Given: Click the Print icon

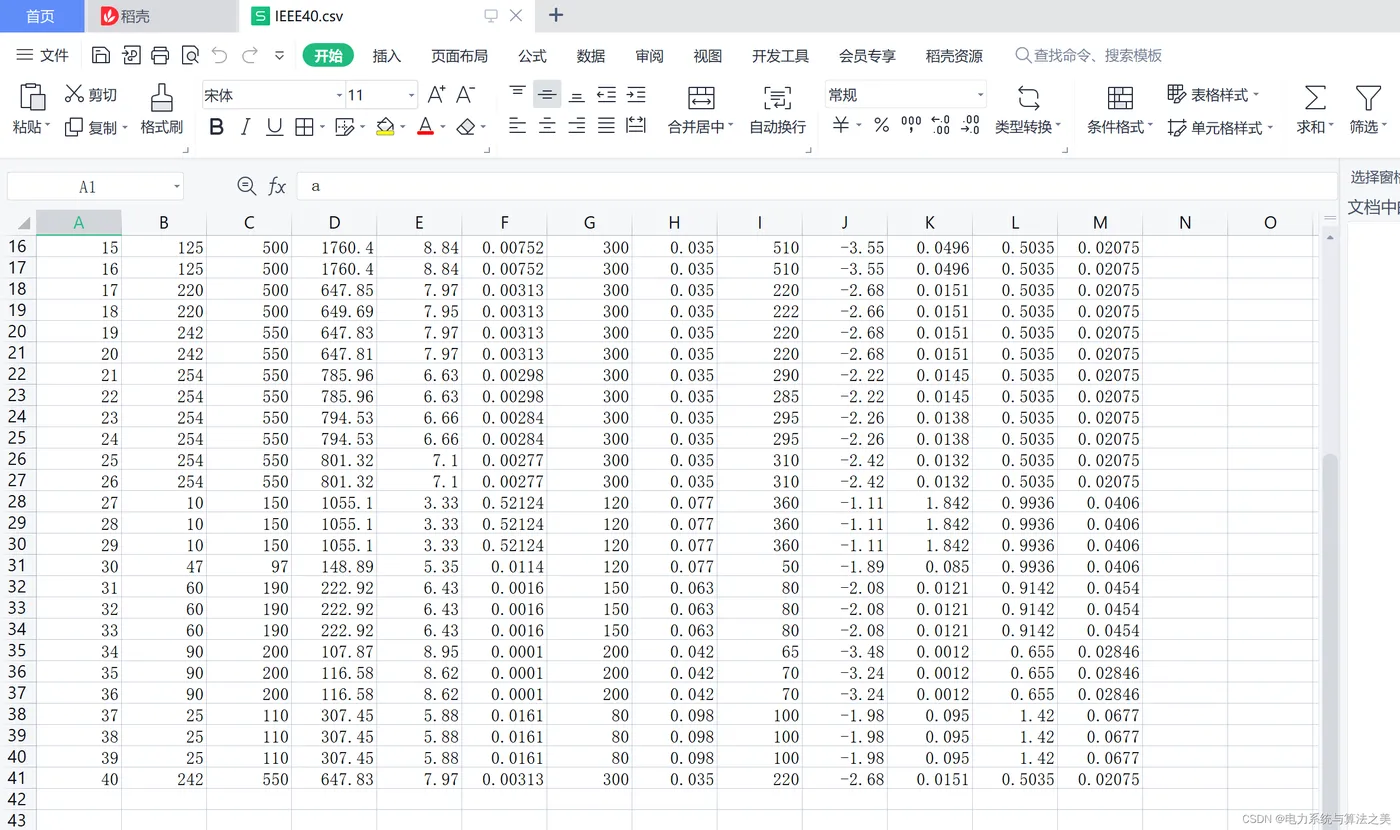Looking at the screenshot, I should (x=160, y=55).
